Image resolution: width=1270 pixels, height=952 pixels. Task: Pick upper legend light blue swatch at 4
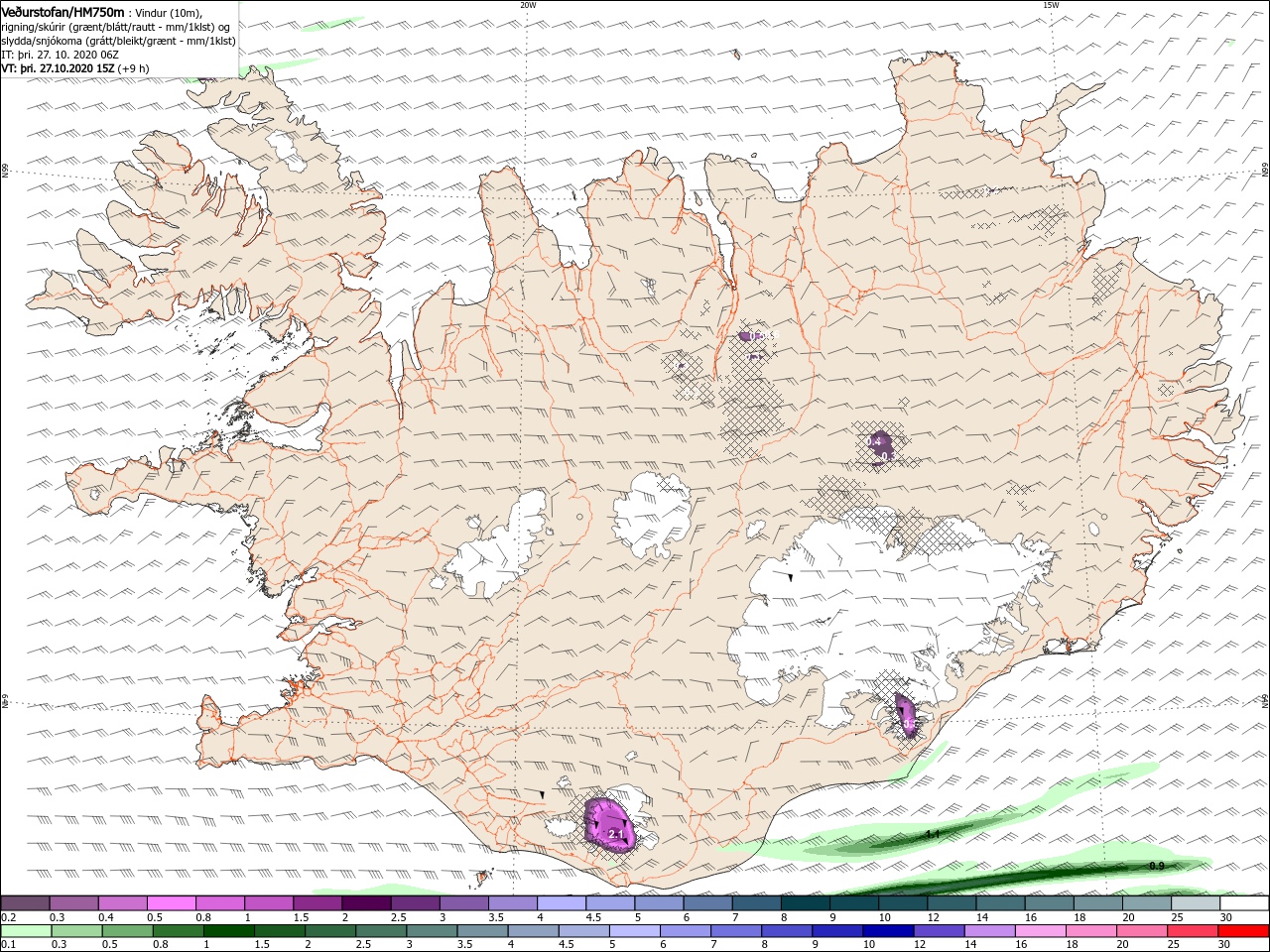coord(562,903)
